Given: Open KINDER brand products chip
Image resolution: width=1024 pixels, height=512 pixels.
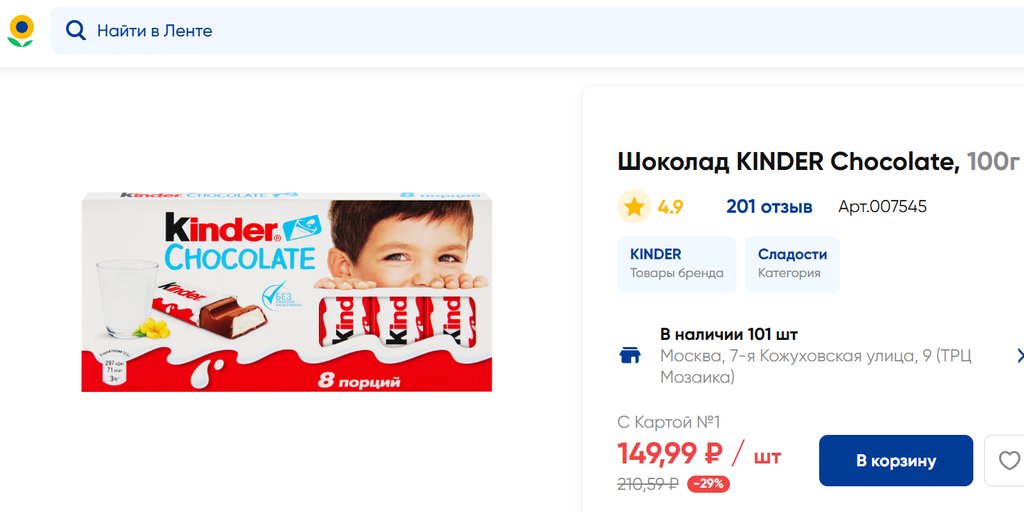Looking at the screenshot, I should pyautogui.click(x=677, y=264).
